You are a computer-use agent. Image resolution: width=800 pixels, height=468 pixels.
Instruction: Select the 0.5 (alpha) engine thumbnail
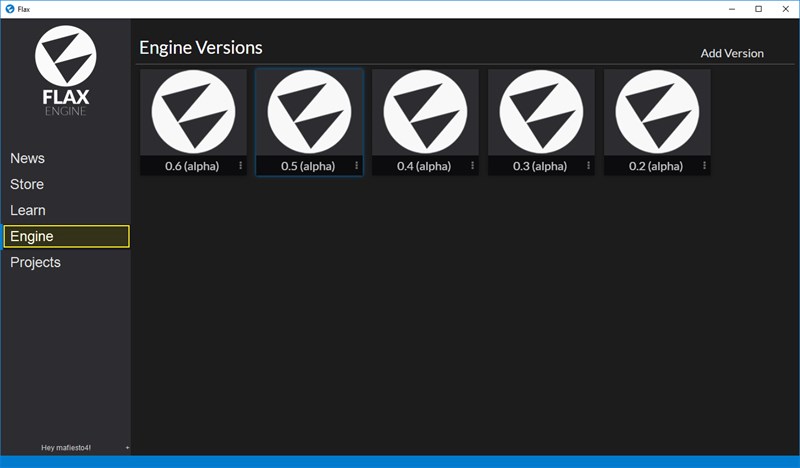tap(309, 112)
